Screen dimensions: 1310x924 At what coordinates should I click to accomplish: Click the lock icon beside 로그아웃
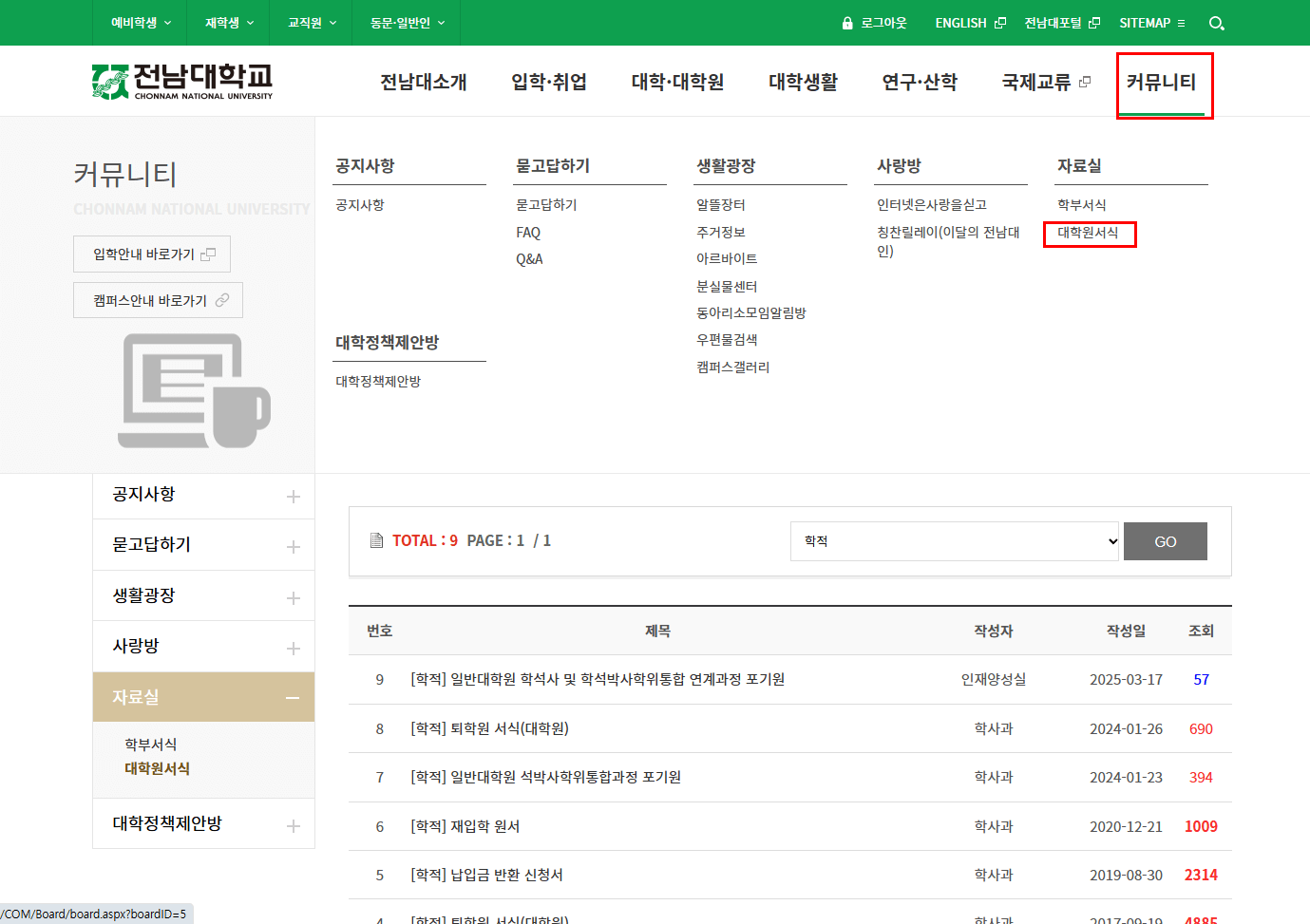[x=845, y=23]
